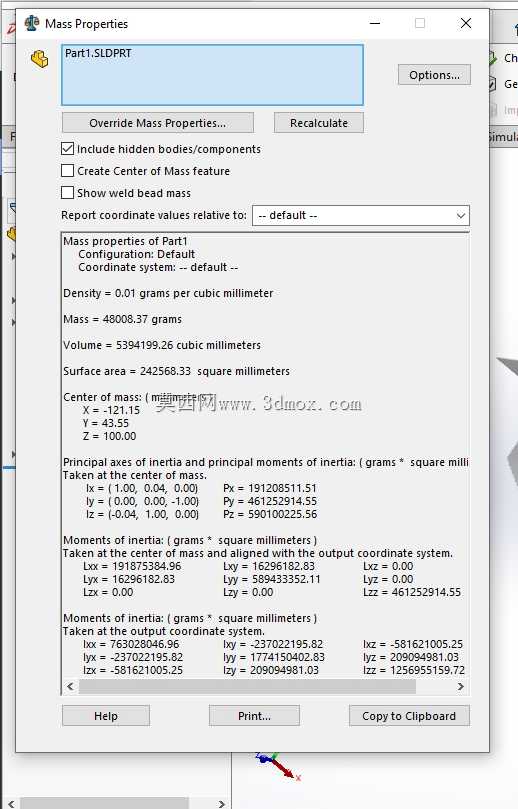Click the Mass Properties scale icon in title bar
518x809 pixels.
[32, 23]
